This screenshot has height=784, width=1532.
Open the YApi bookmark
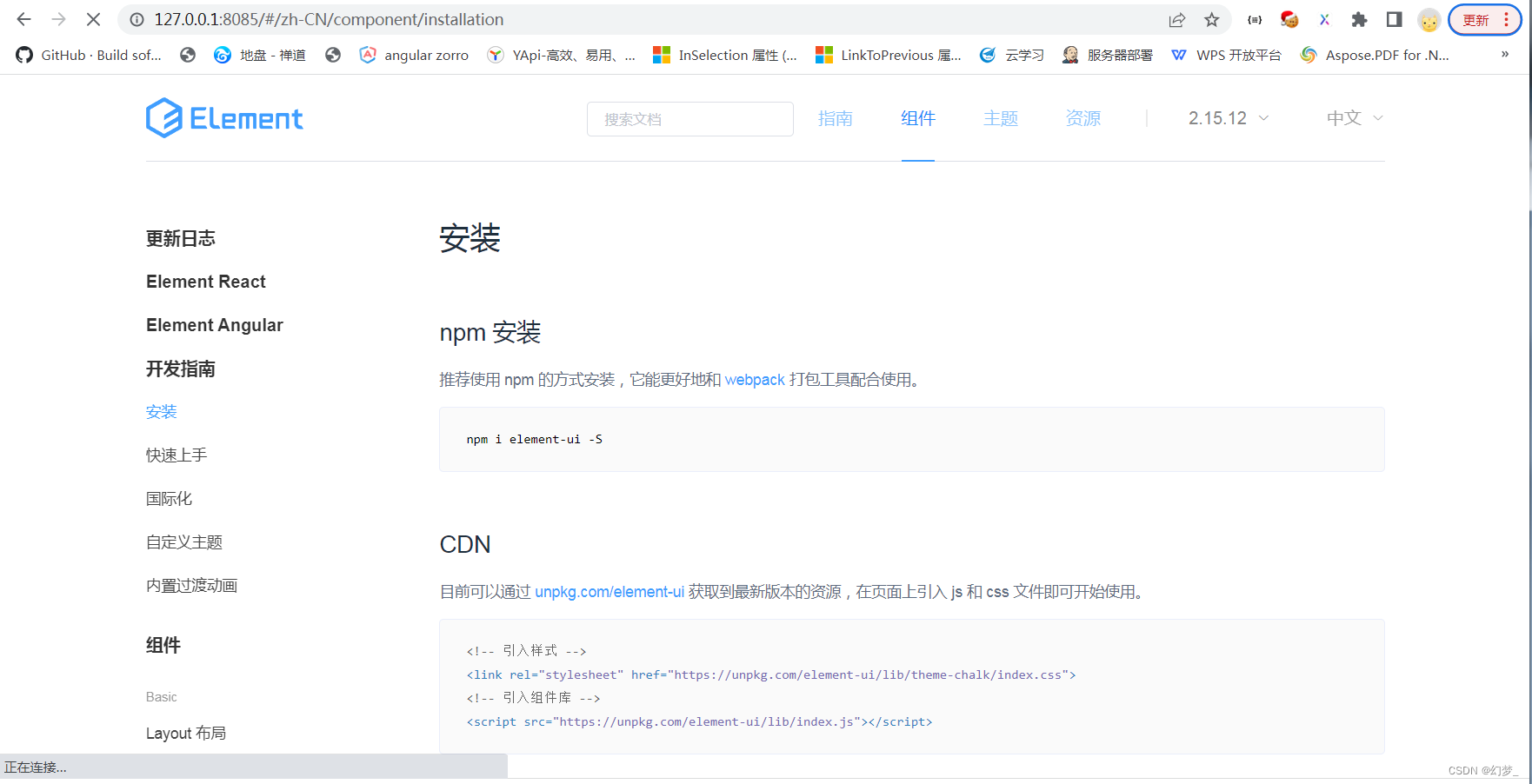(x=562, y=55)
